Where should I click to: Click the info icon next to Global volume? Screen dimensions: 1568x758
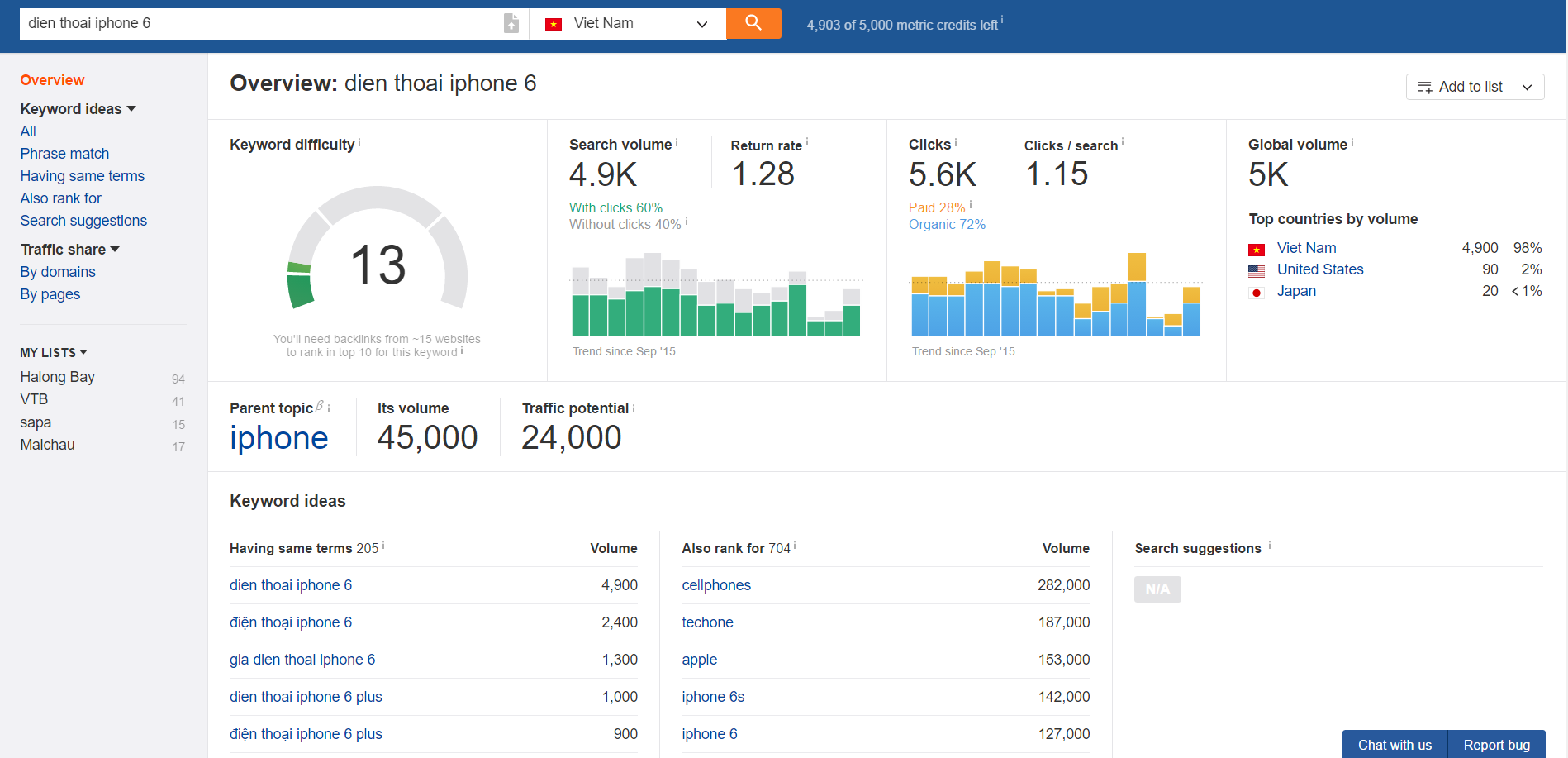click(x=1352, y=143)
